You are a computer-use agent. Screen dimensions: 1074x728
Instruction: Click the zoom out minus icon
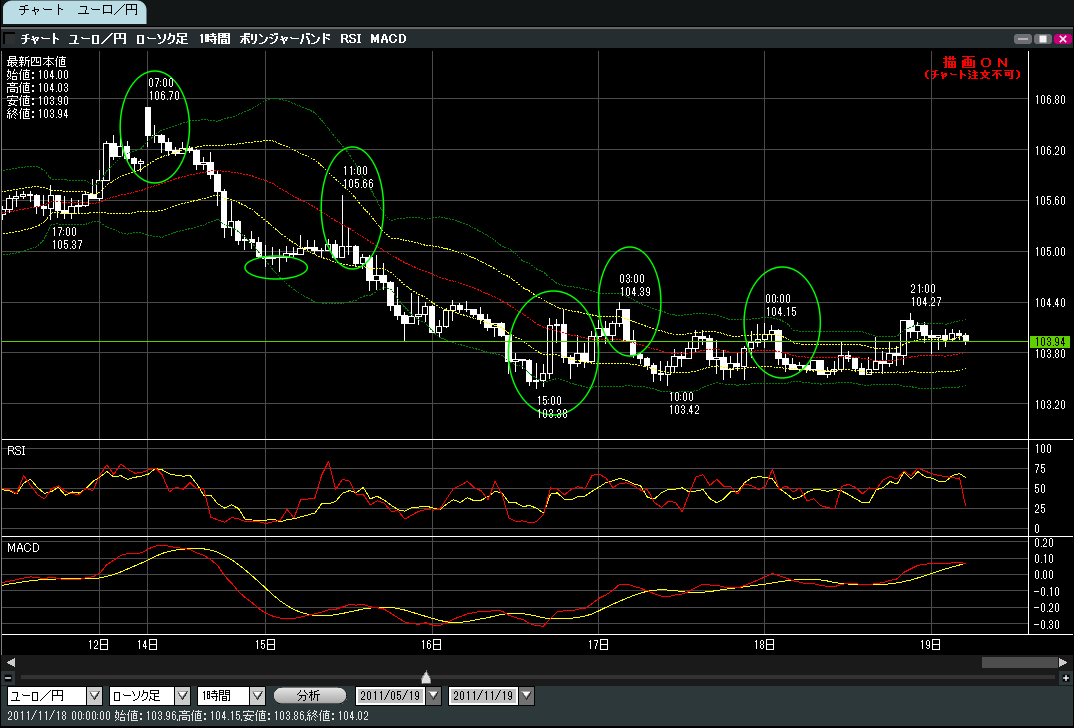[8, 678]
